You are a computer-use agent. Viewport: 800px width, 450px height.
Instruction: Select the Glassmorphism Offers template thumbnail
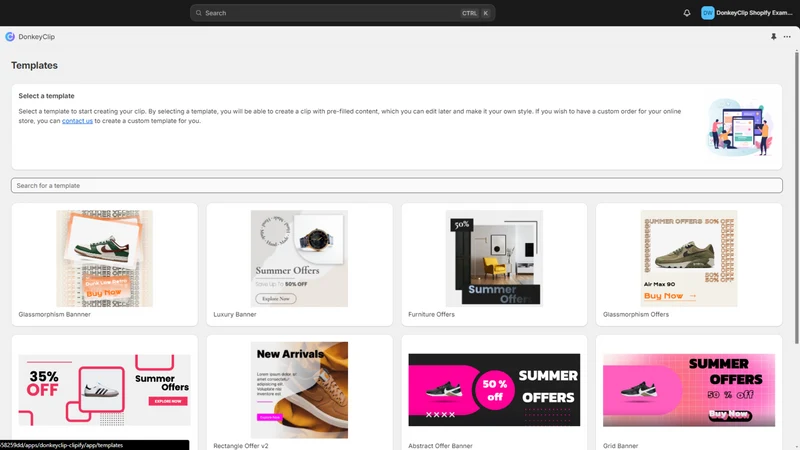[689, 258]
